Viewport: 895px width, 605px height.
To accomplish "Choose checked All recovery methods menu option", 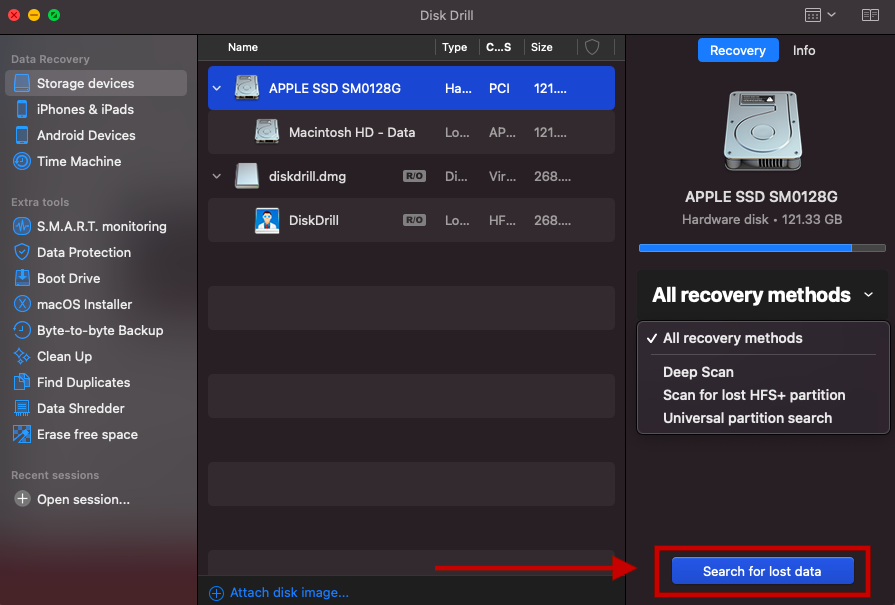I will (763, 338).
